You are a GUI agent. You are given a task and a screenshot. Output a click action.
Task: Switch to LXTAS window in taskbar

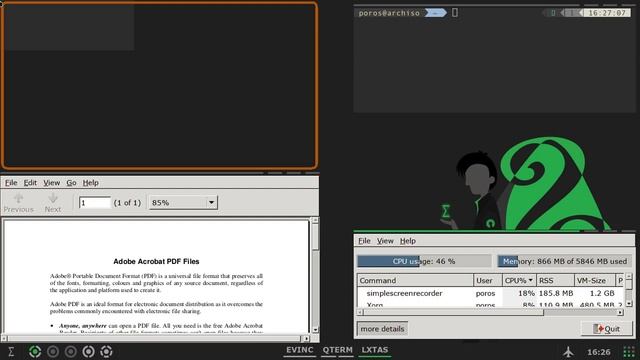375,350
